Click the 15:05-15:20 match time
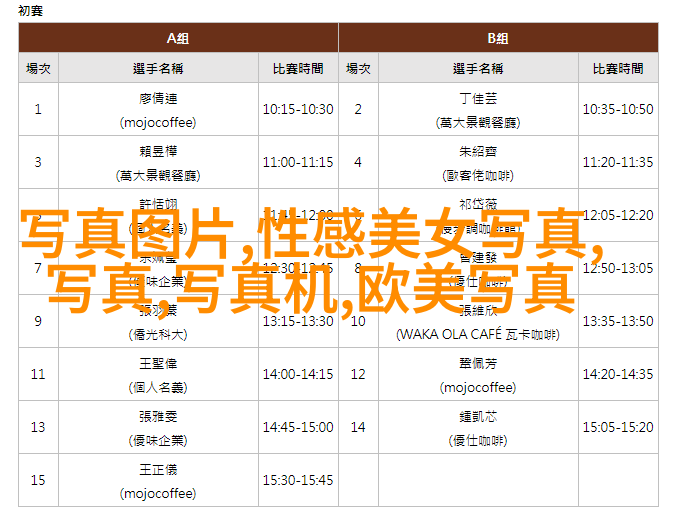Image resolution: width=694 pixels, height=509 pixels. pyautogui.click(x=618, y=427)
